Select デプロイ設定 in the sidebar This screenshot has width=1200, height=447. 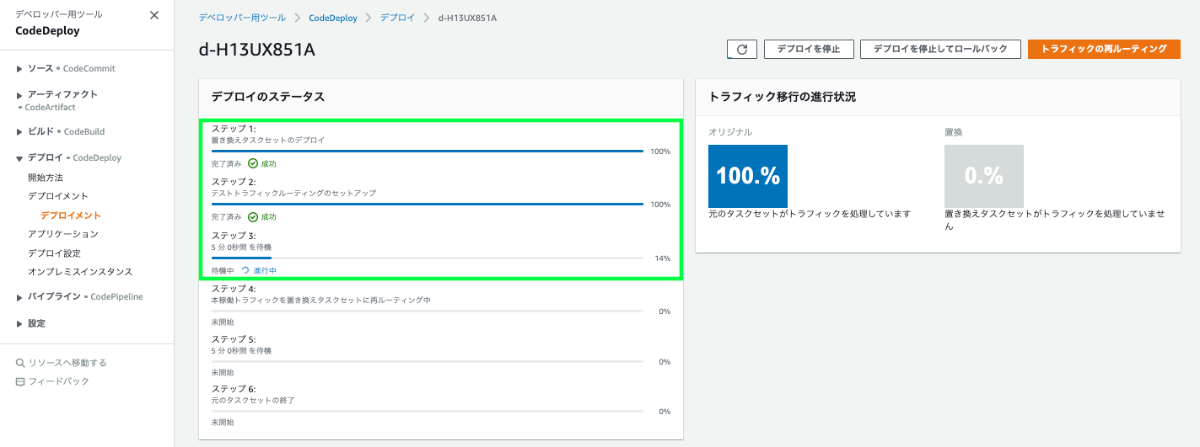(54, 253)
